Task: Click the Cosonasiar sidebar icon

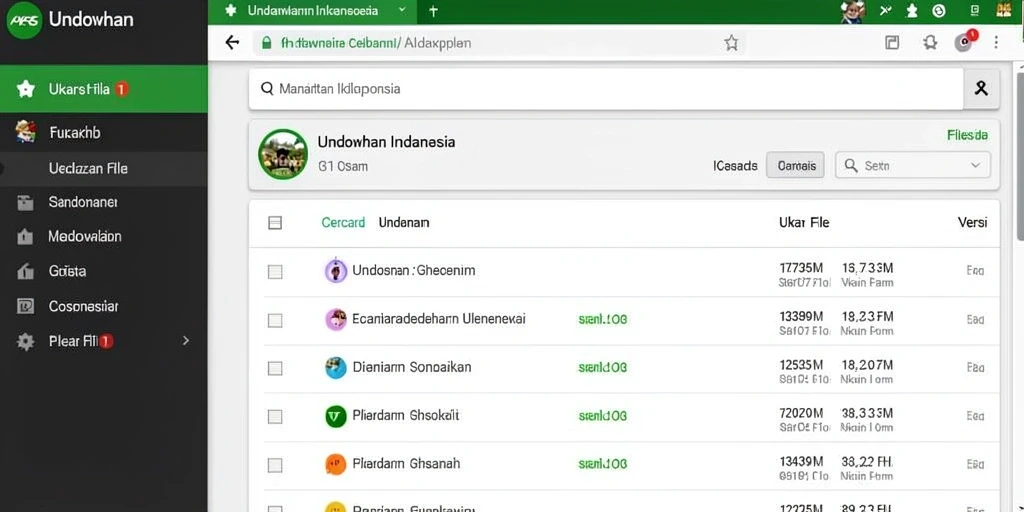Action: [x=25, y=306]
